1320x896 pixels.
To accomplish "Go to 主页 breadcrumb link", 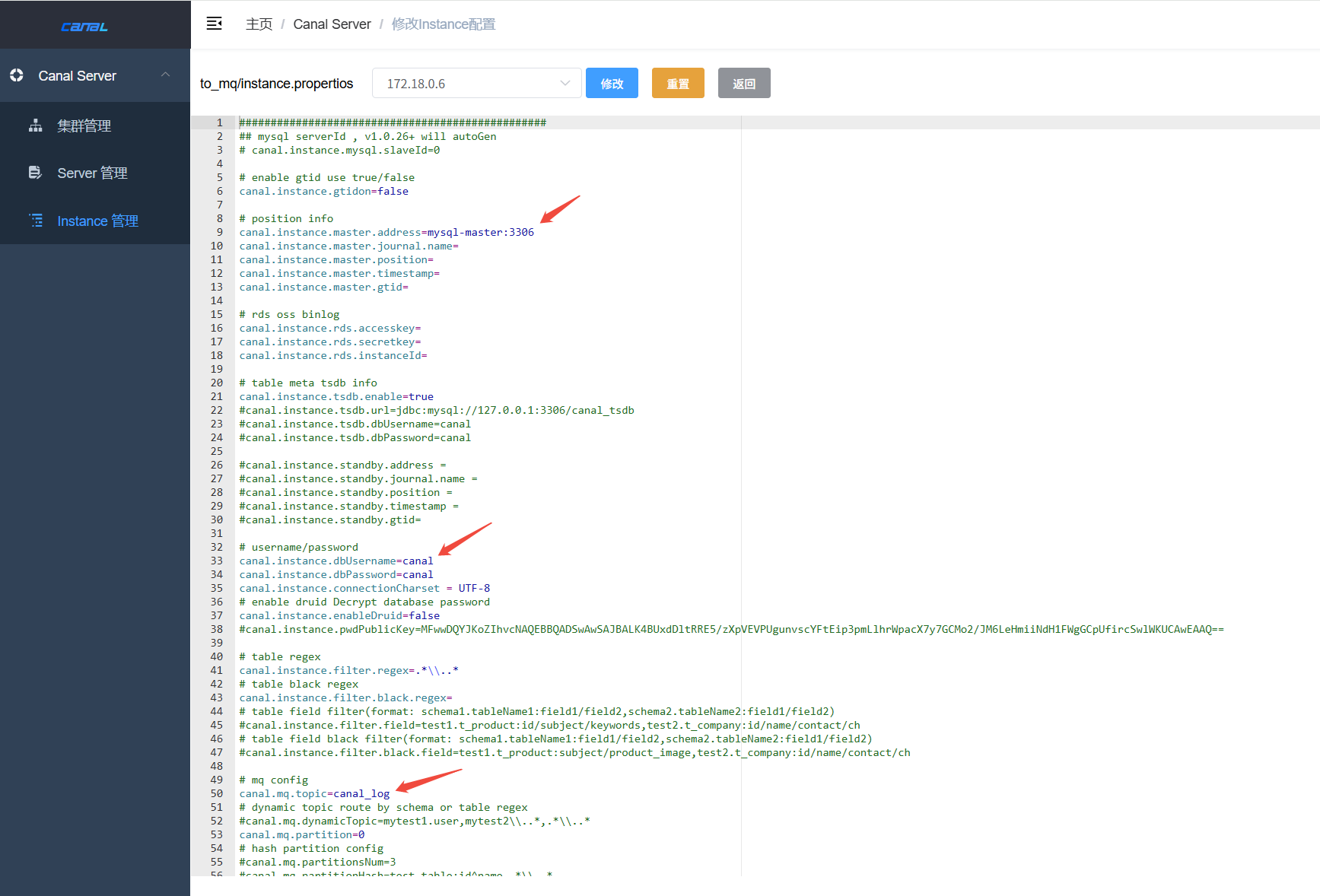I will coord(259,24).
